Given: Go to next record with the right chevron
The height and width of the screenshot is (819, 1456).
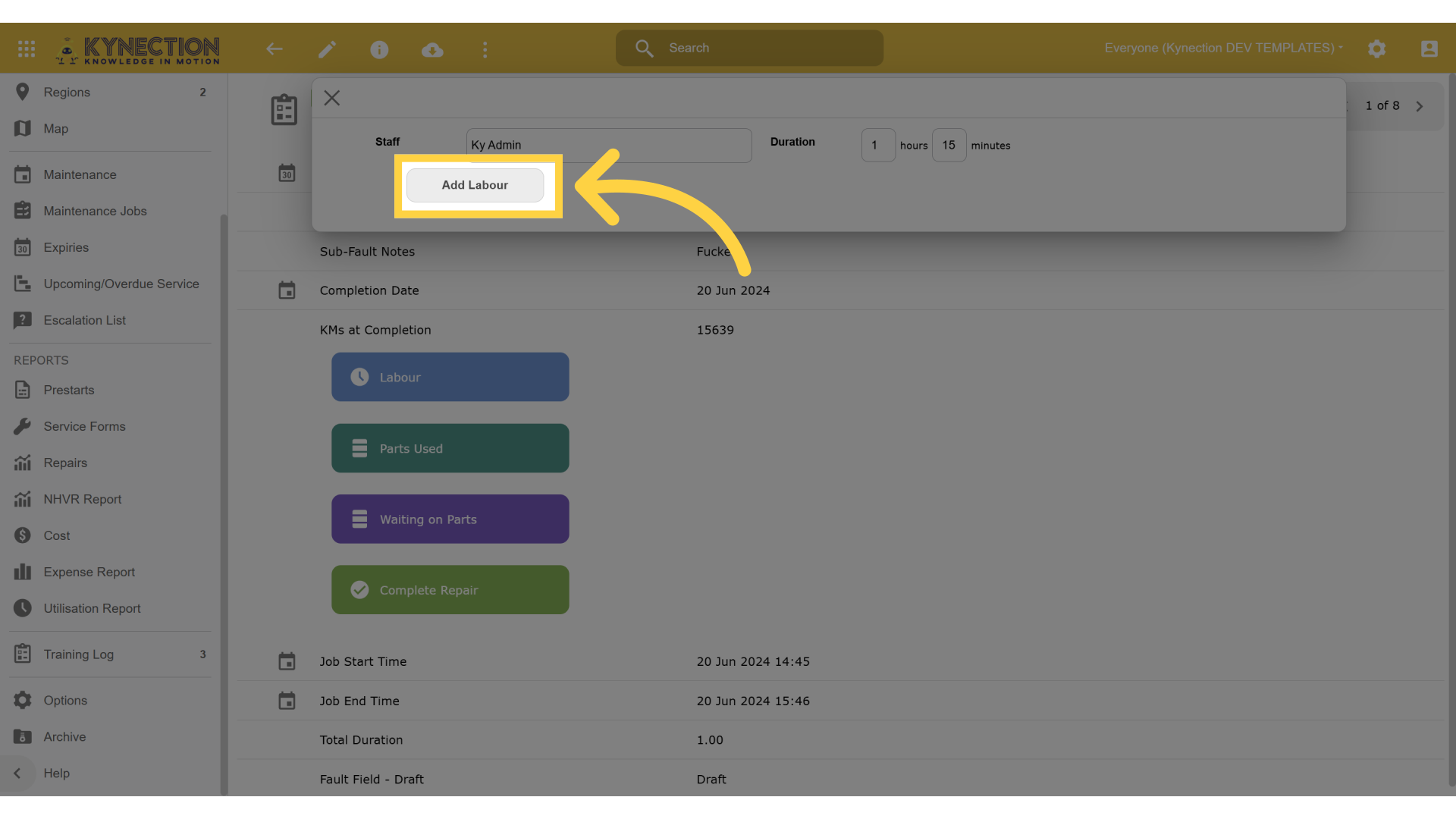Looking at the screenshot, I should (x=1419, y=106).
